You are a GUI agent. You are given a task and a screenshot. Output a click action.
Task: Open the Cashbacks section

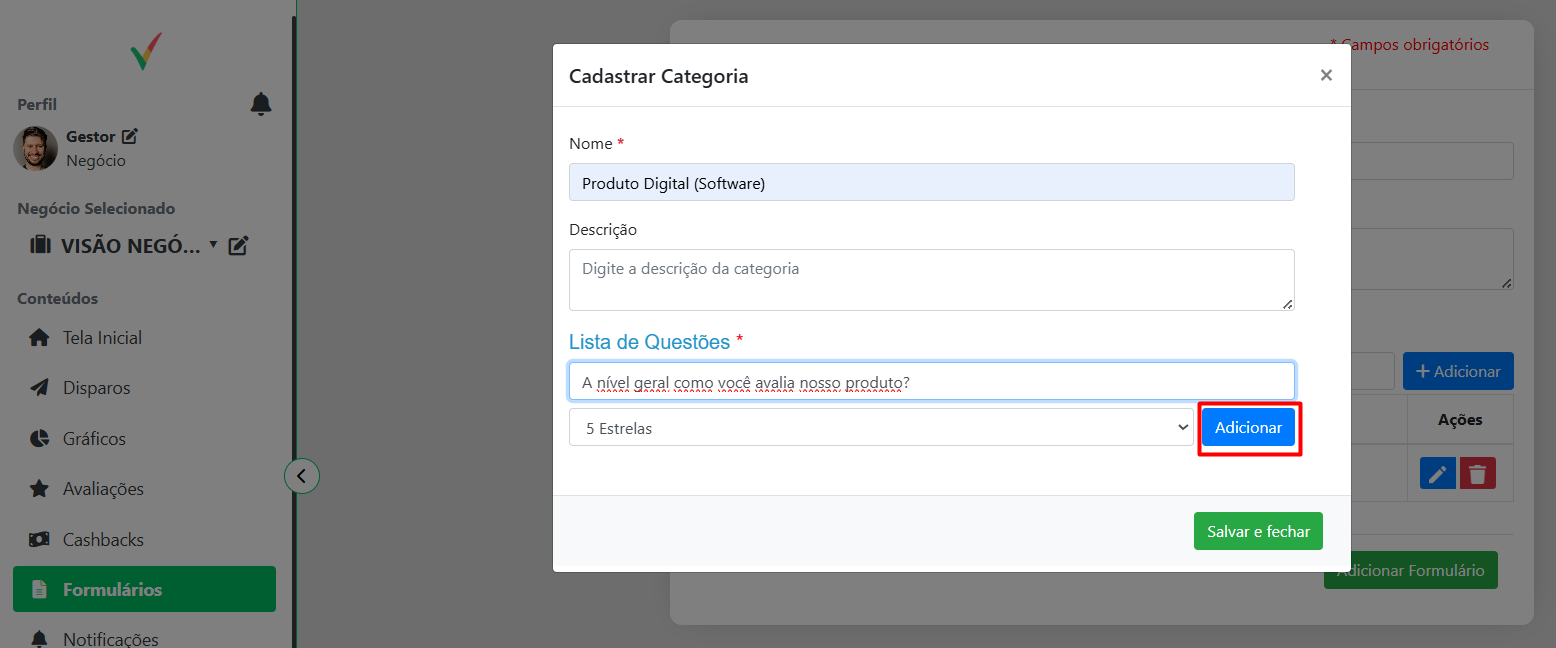click(103, 540)
